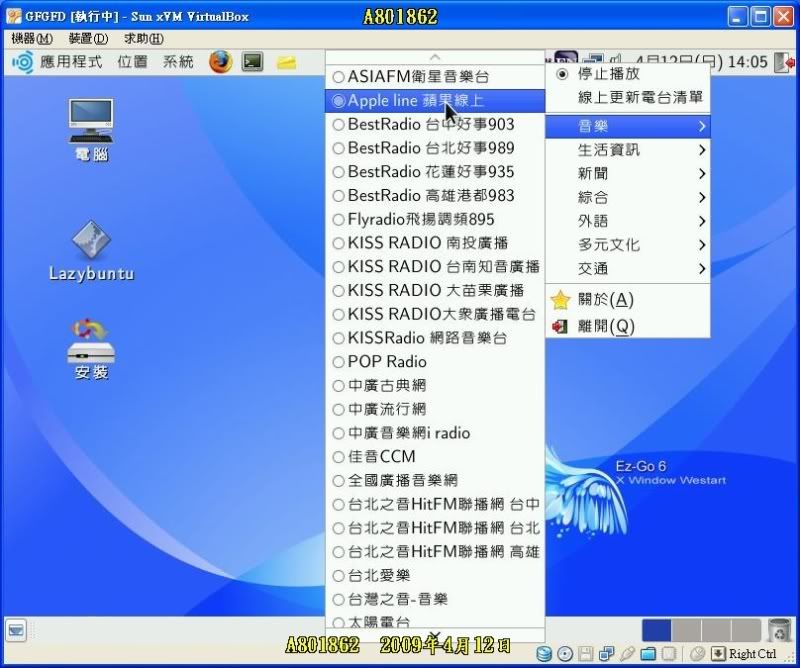Click the VirtualBox hard disk status icon
The height and width of the screenshot is (668, 800).
pyautogui.click(x=544, y=654)
